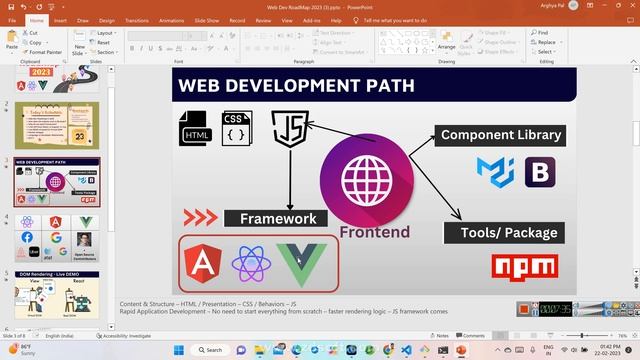Screen dimensions: 640x360
Task: Undo the last action
Action: click(x=24, y=7)
